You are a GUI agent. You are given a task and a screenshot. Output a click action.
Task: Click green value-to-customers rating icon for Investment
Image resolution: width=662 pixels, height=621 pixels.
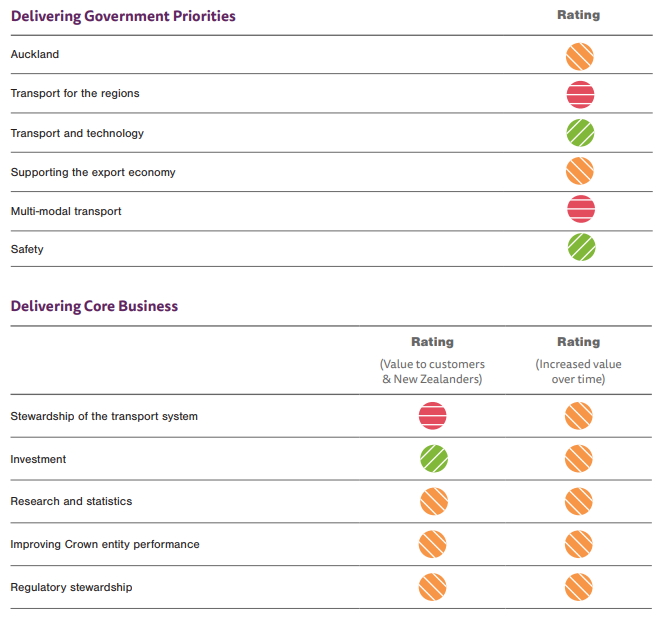click(433, 459)
